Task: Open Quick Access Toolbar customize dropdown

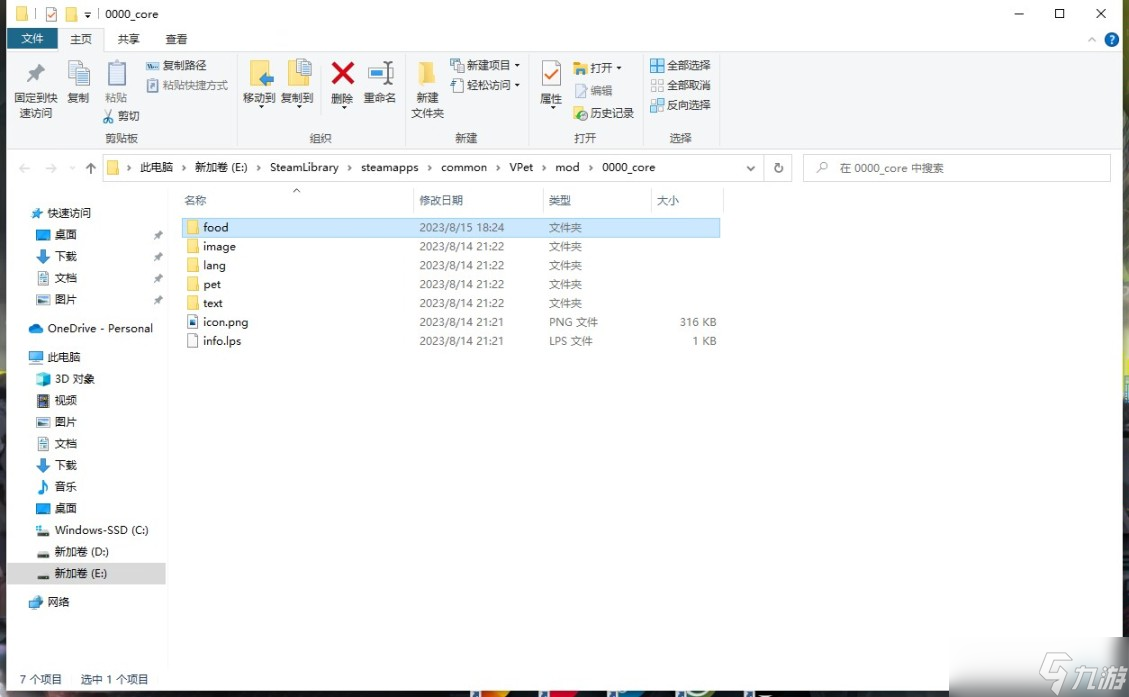Action: [x=87, y=14]
